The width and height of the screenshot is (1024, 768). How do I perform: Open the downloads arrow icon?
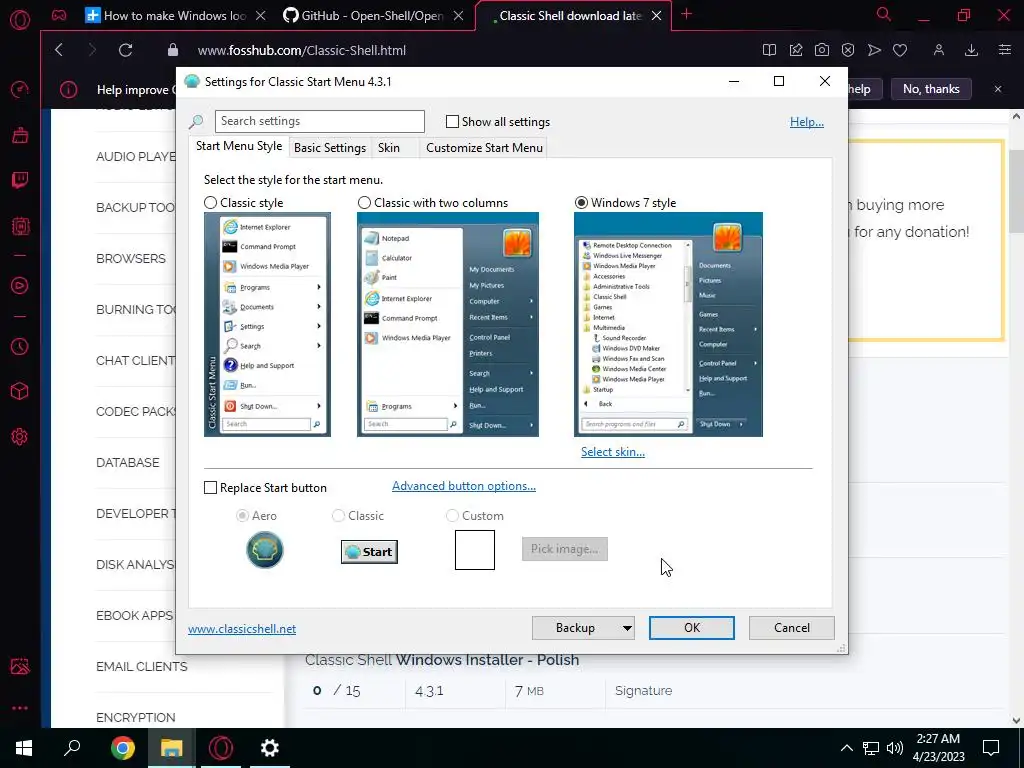[971, 50]
